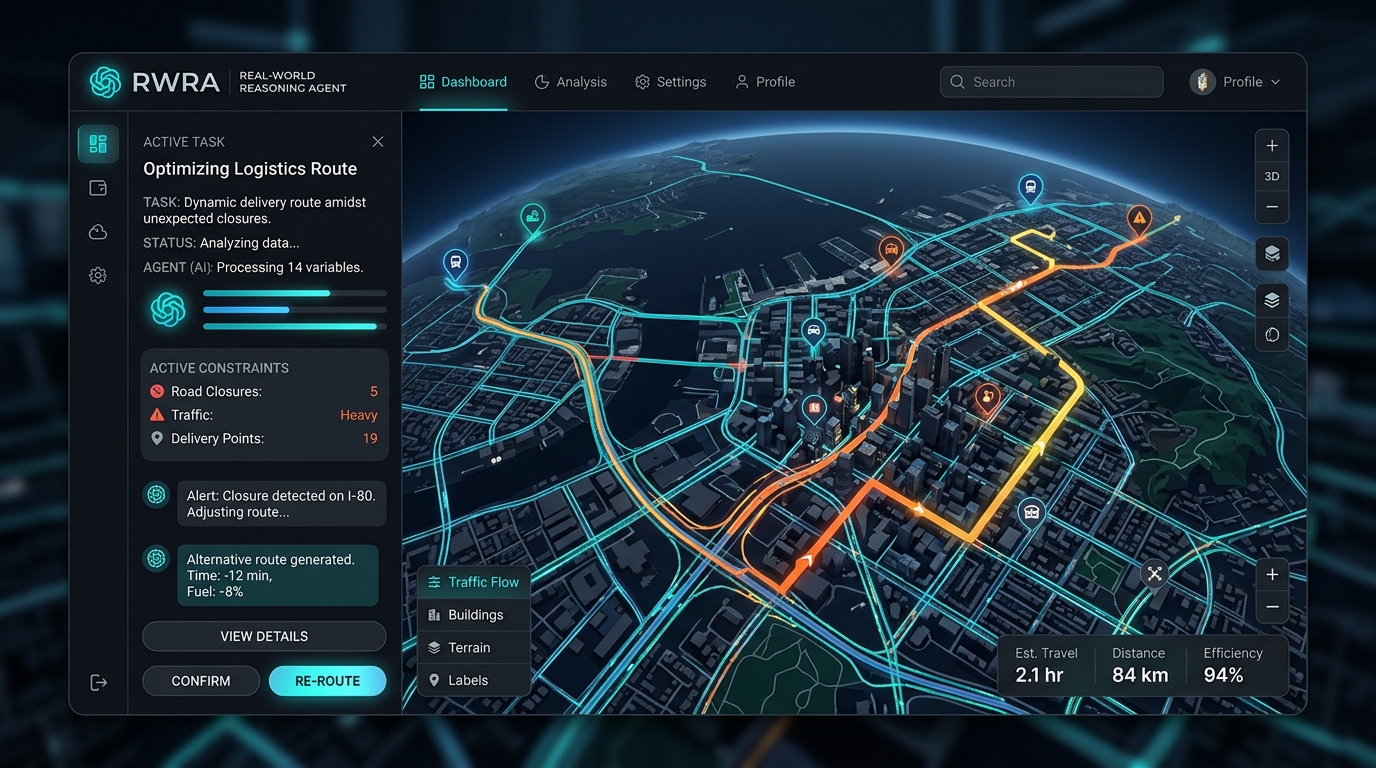This screenshot has height=768, width=1376.
Task: Toggle the 3D map view
Action: pyautogui.click(x=1272, y=176)
